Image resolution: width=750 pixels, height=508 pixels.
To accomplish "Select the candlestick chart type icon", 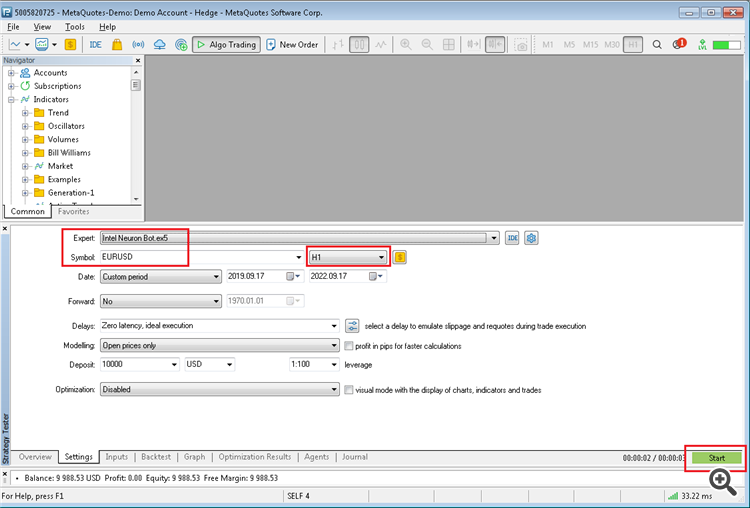I will [359, 44].
